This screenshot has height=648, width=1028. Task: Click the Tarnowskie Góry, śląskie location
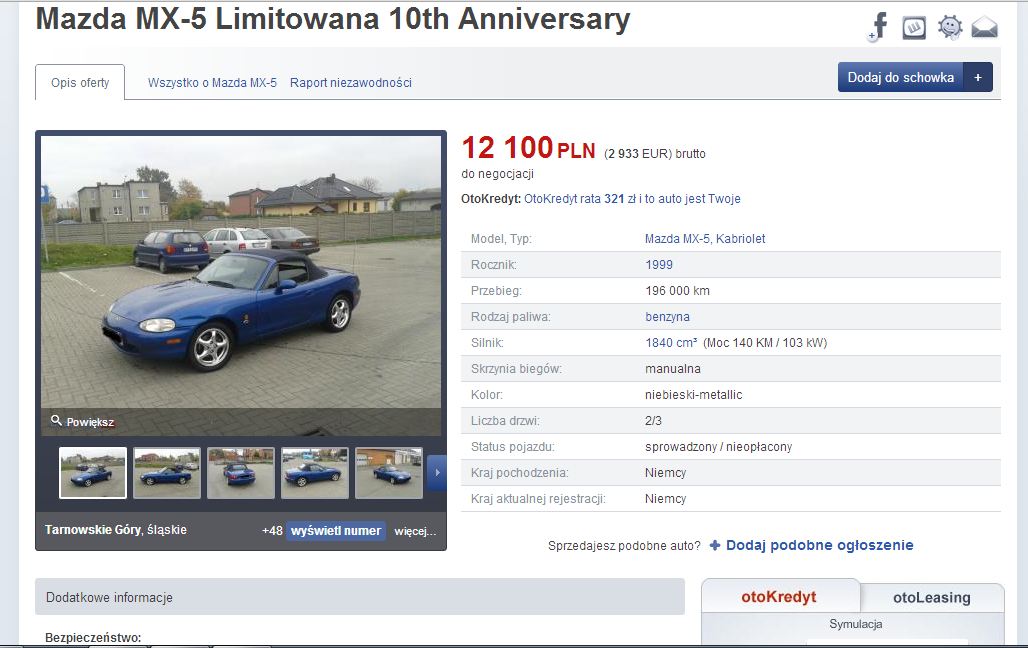116,530
